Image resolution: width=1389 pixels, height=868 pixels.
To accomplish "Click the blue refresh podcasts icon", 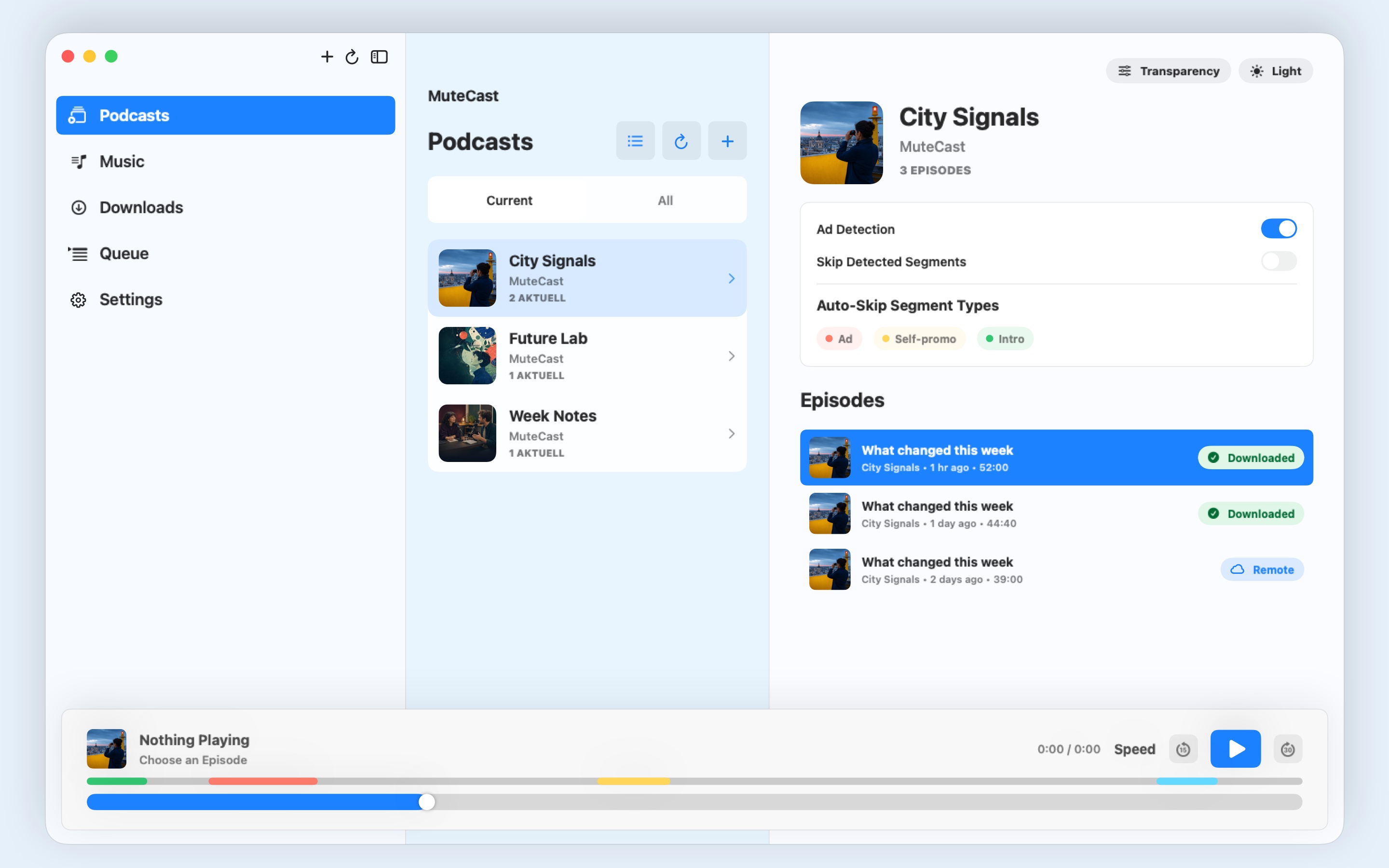I will [x=681, y=141].
